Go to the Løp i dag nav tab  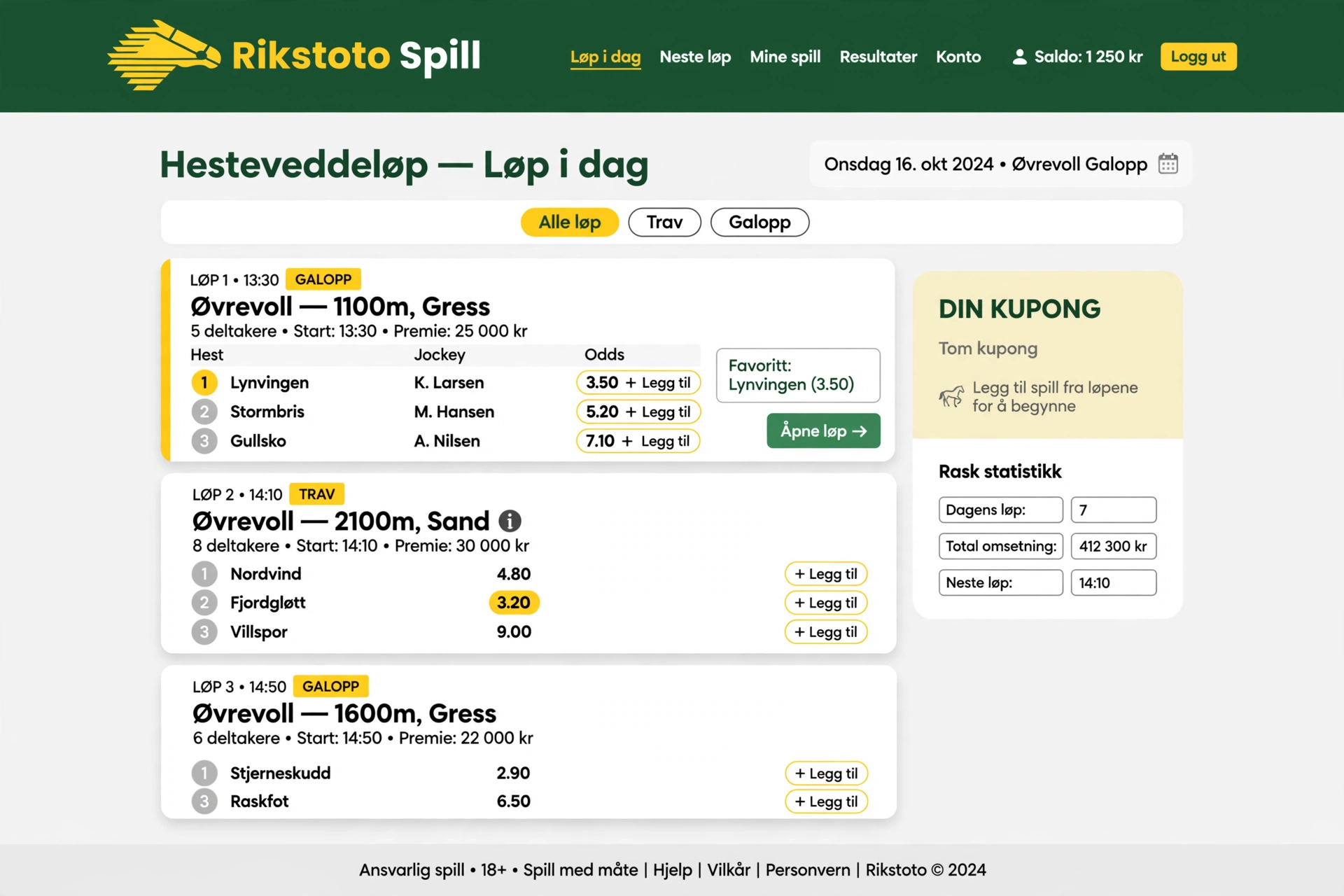coord(605,57)
